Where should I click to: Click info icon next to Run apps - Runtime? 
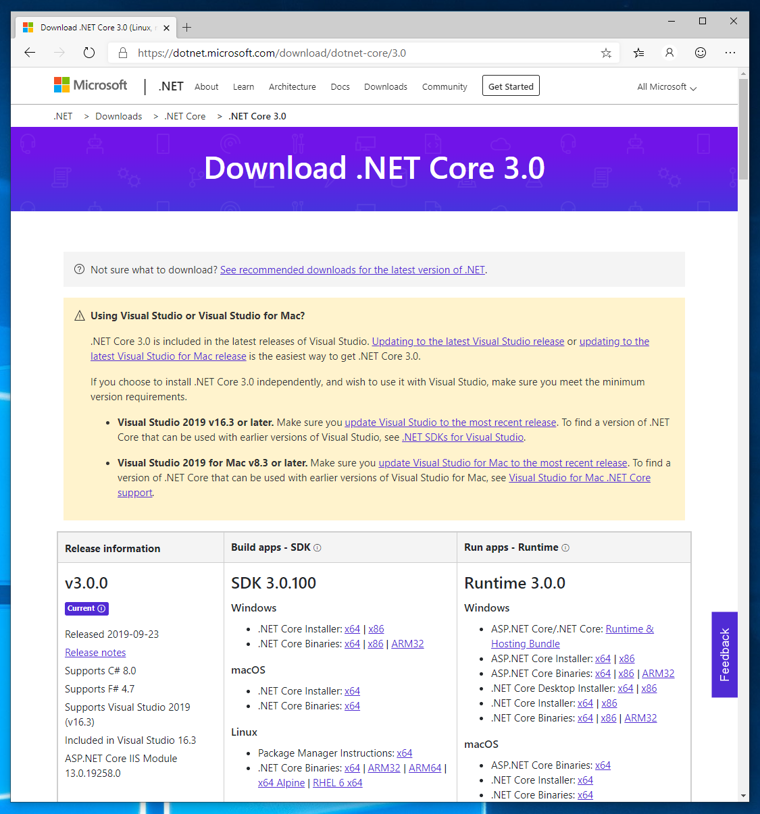565,548
